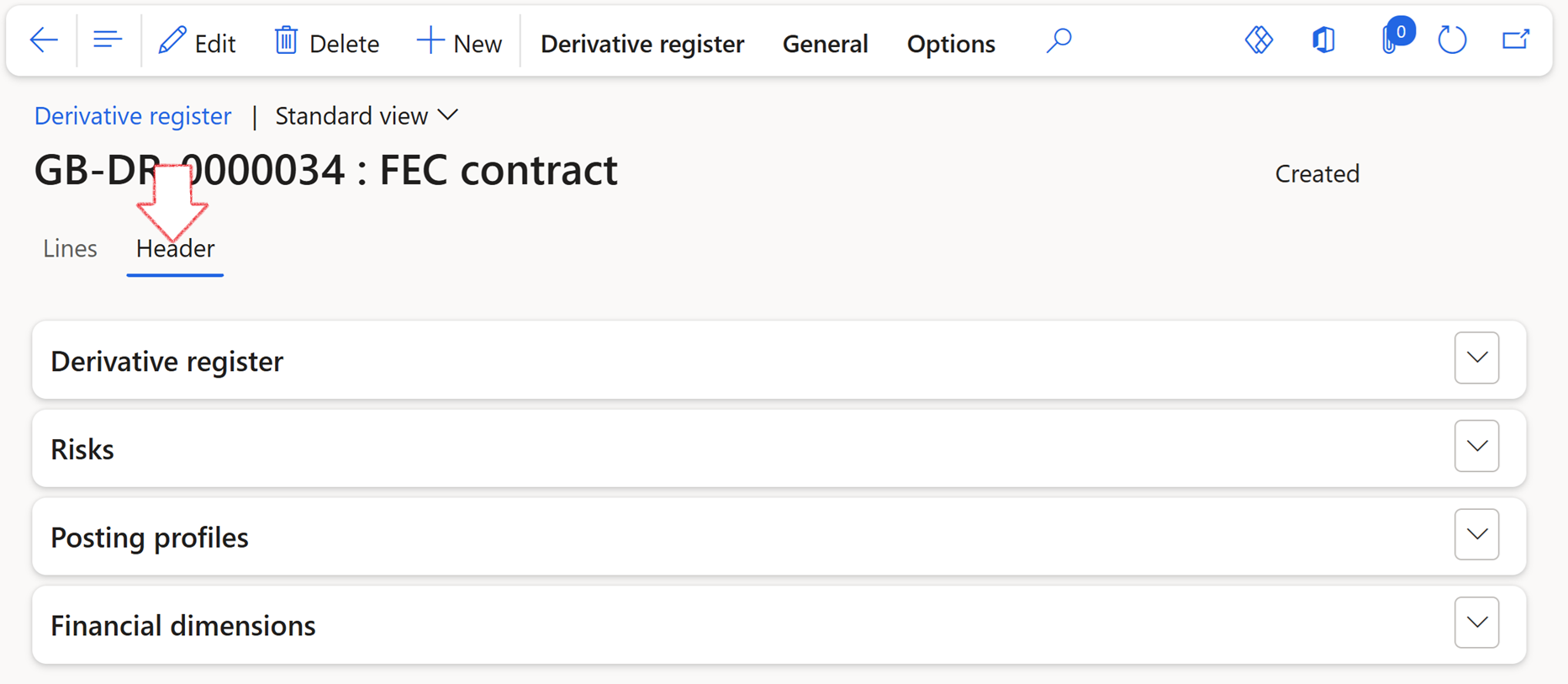The width and height of the screenshot is (1568, 684).
Task: Open the General menu
Action: pyautogui.click(x=825, y=44)
